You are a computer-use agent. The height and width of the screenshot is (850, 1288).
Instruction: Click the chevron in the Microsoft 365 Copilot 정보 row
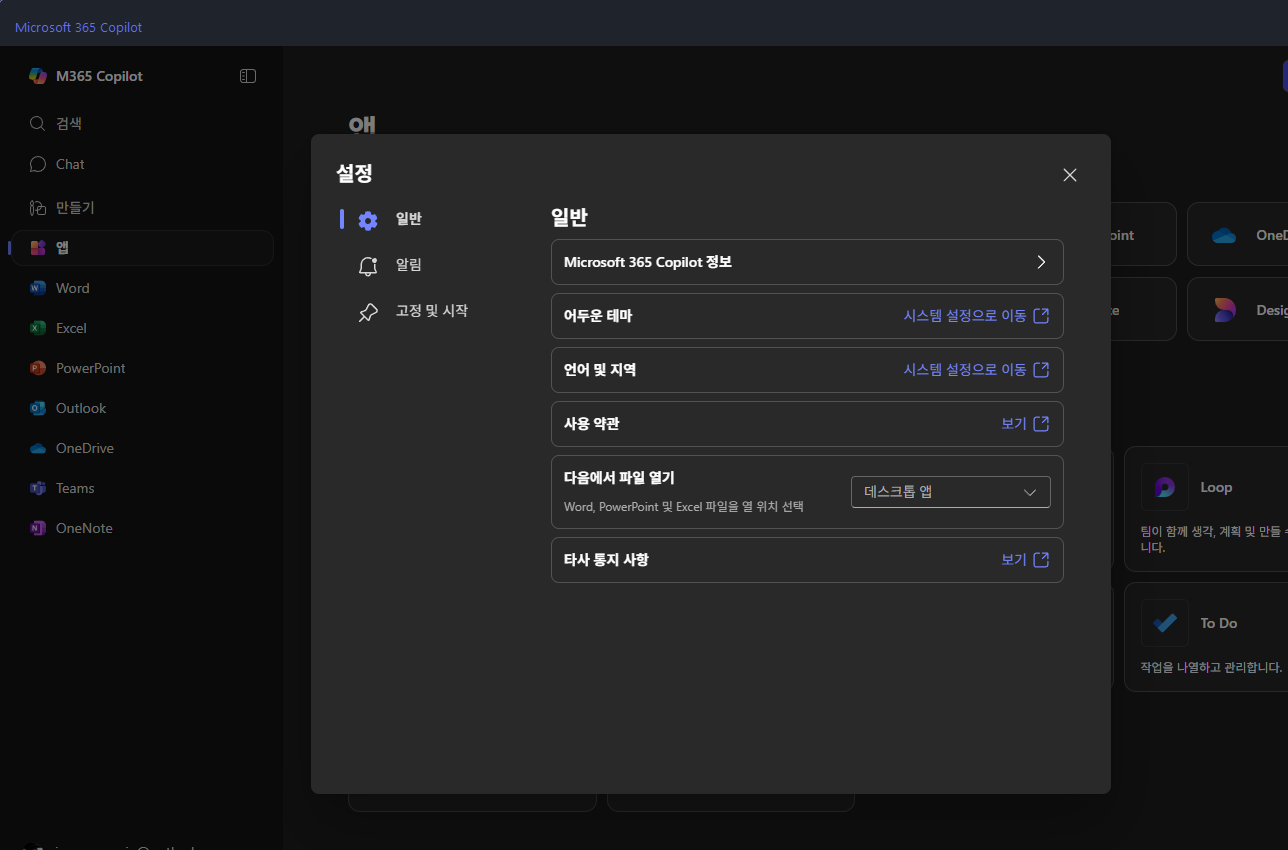[1041, 262]
